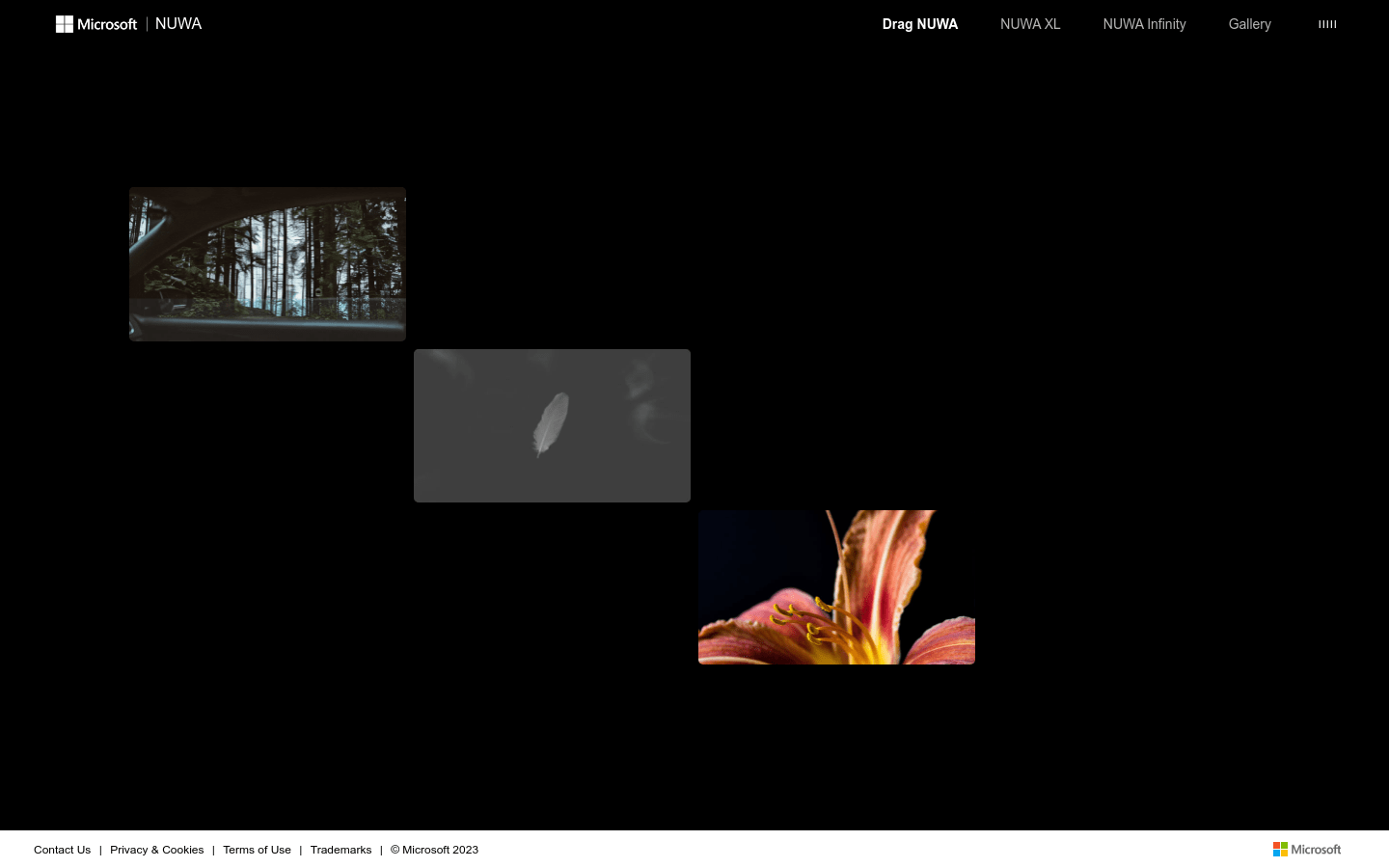Click the white Microsoft four-square logo icon
The width and height of the screenshot is (1389, 868).
click(x=65, y=24)
